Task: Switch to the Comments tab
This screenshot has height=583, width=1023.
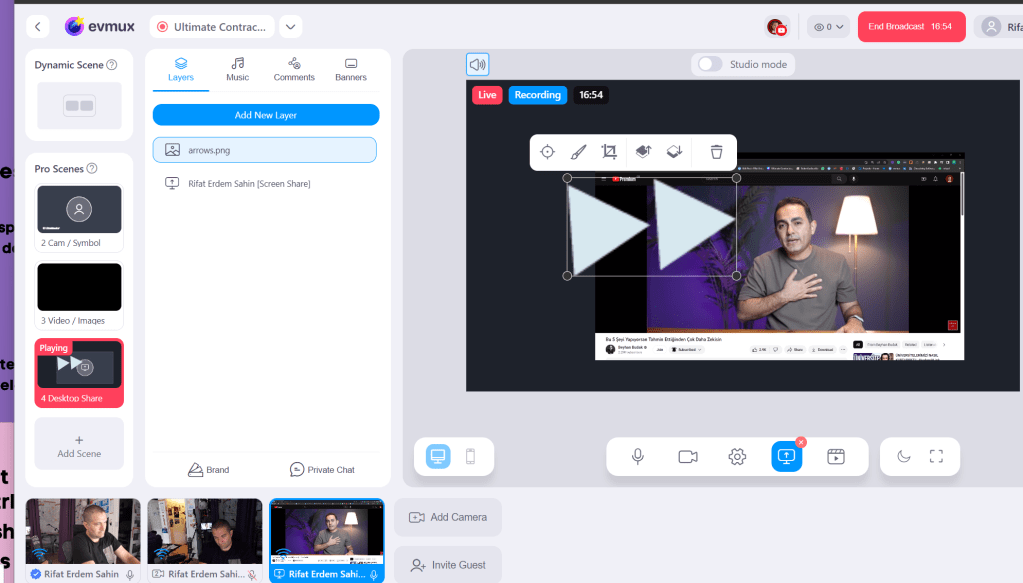Action: [294, 69]
